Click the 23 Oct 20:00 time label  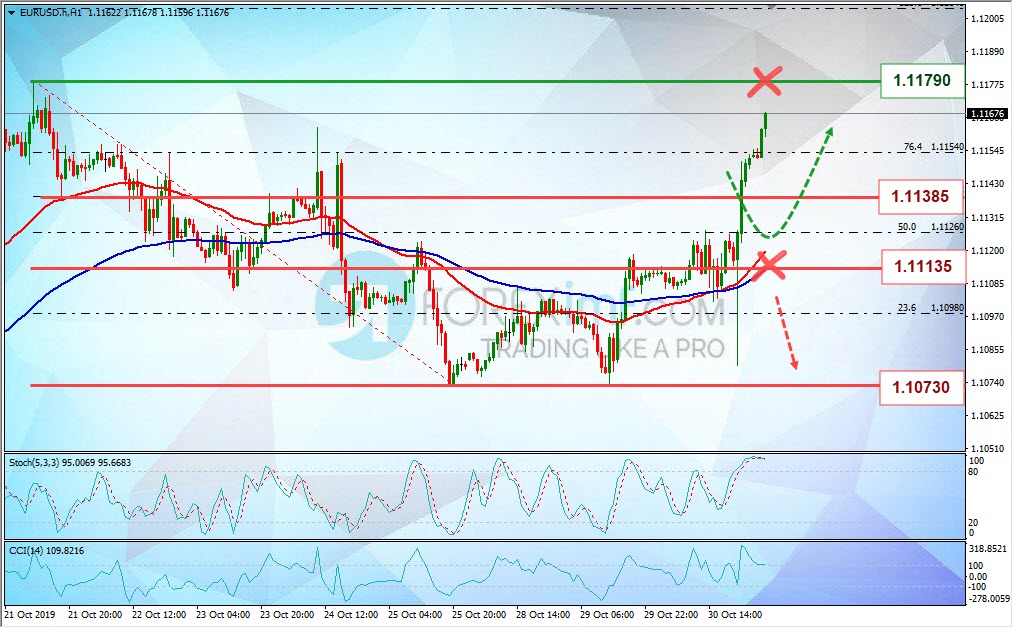click(x=287, y=614)
